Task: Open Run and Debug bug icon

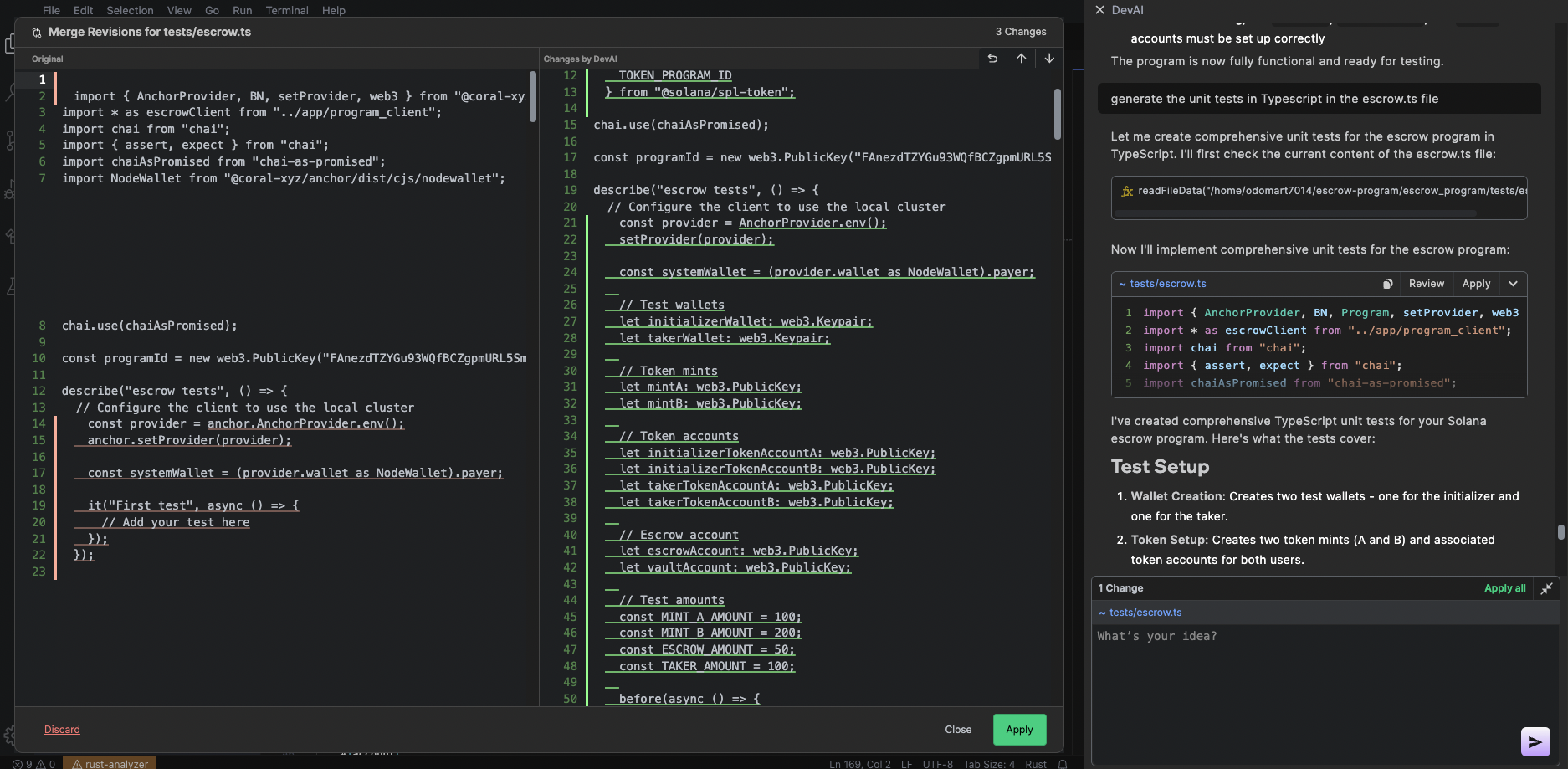Action: click(8, 190)
